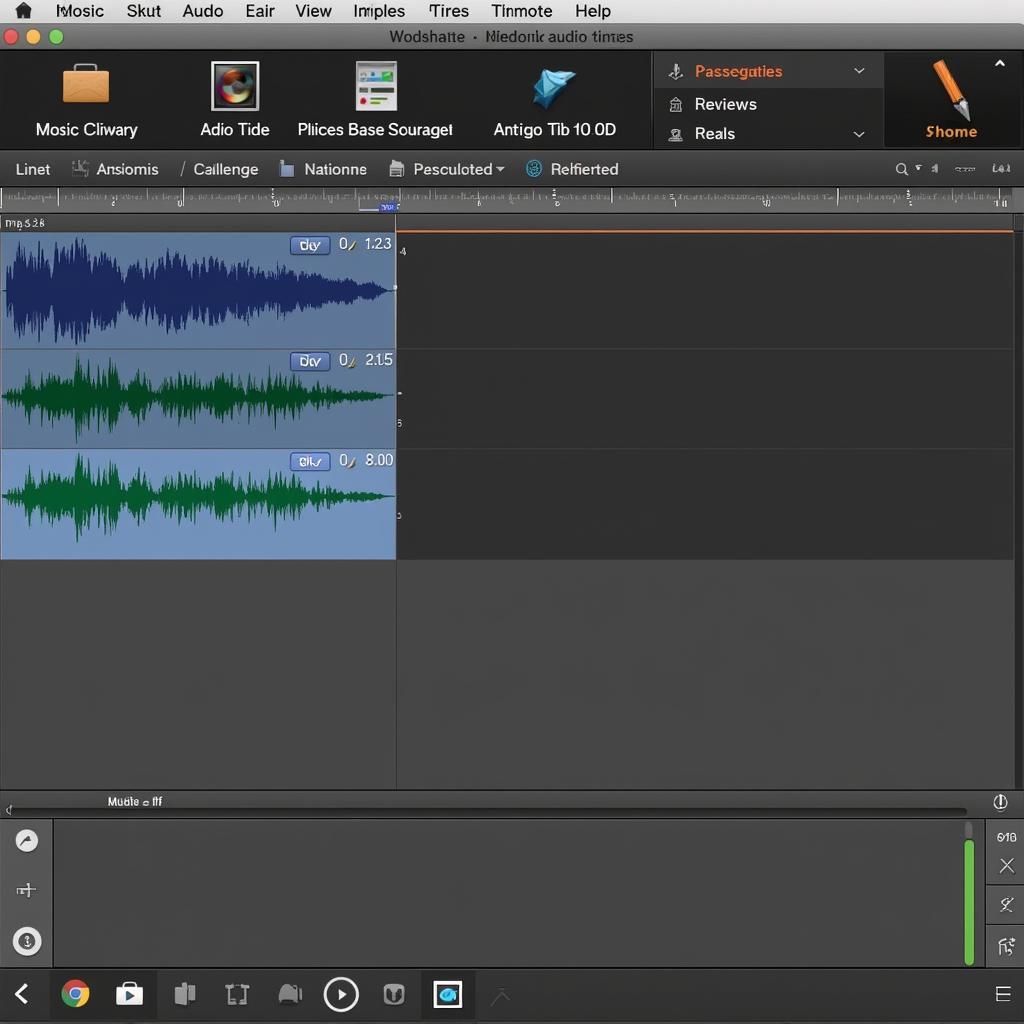The width and height of the screenshot is (1024, 1024).
Task: Click the Linet button
Action: click(x=33, y=169)
